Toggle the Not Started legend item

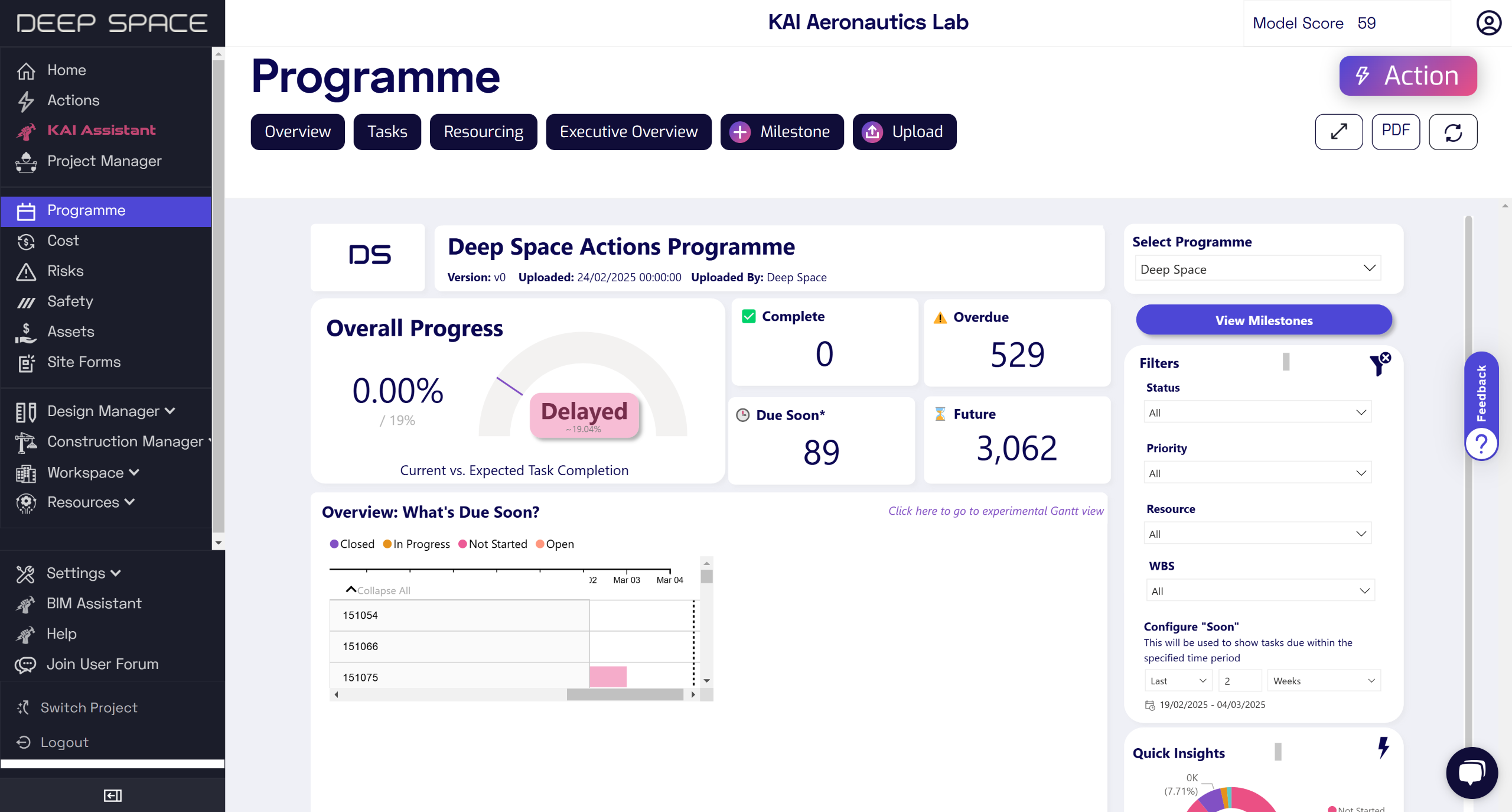(493, 544)
